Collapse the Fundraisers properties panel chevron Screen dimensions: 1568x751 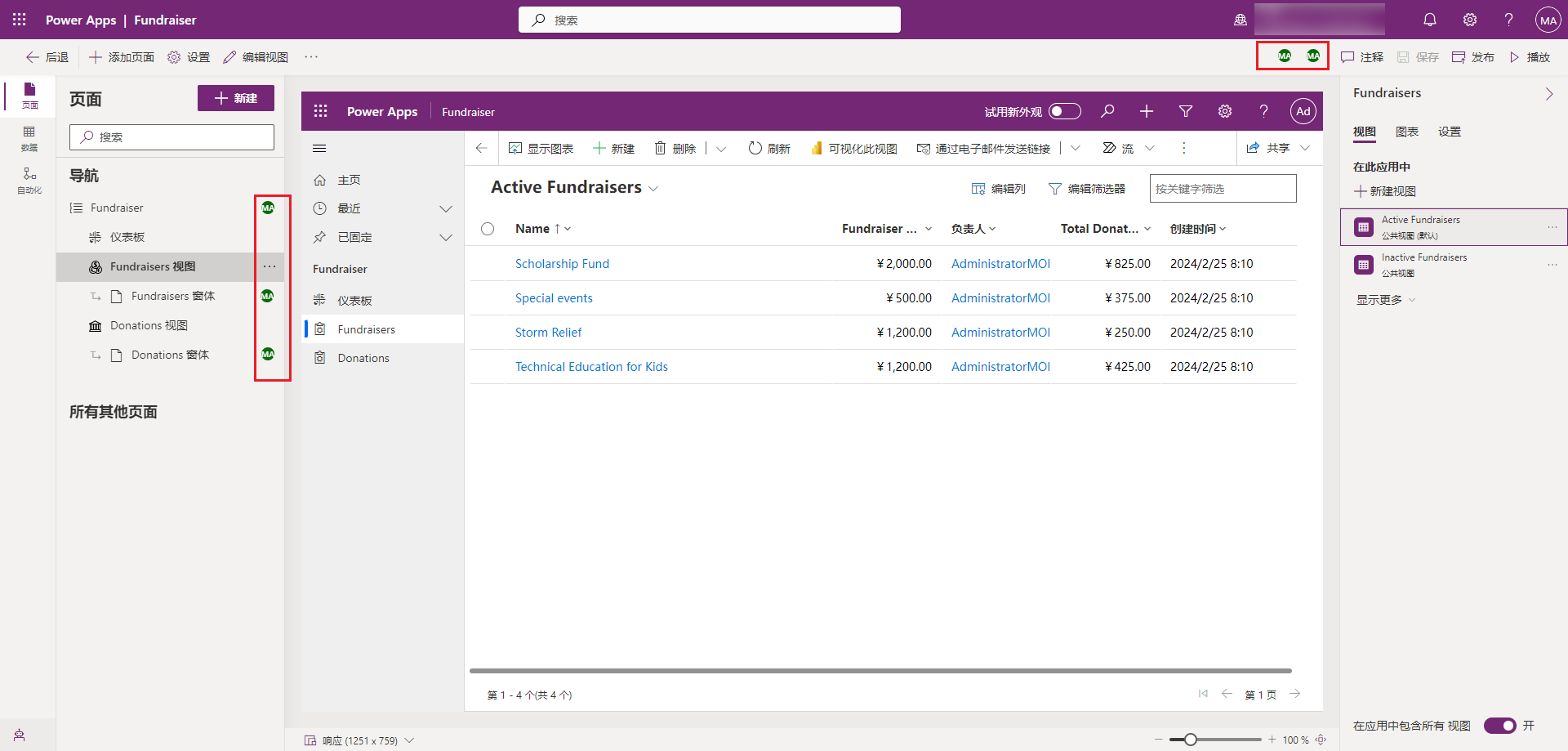pos(1549,94)
